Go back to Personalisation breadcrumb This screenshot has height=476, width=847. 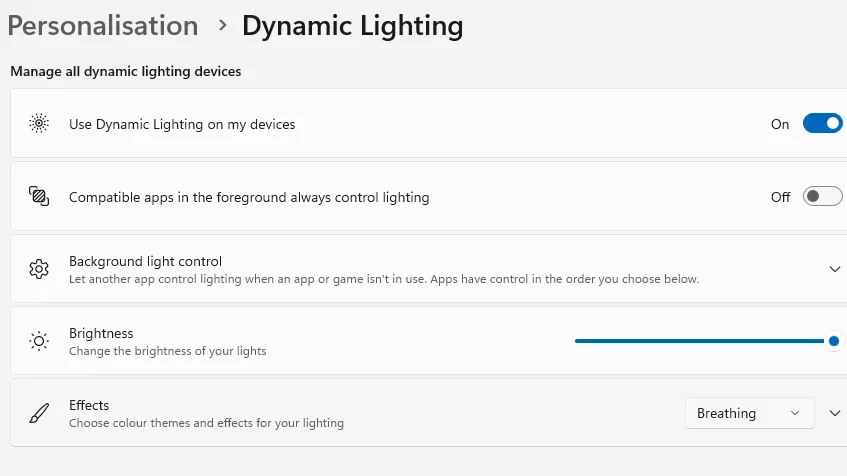click(103, 26)
